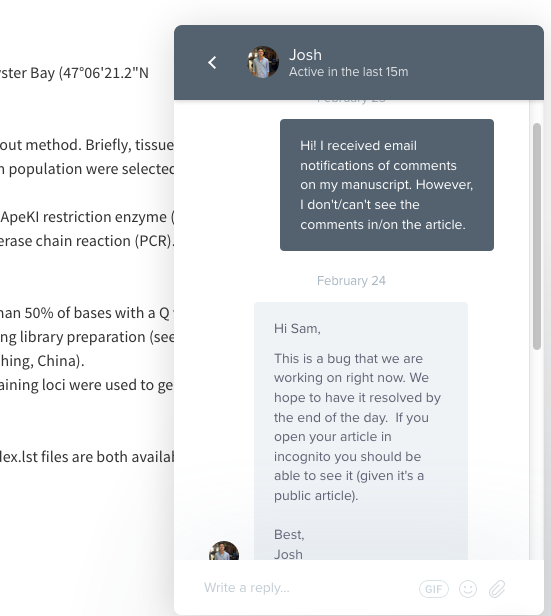Click the line "out method. Briefly, tissue"
551x616 pixels.
[87, 145]
